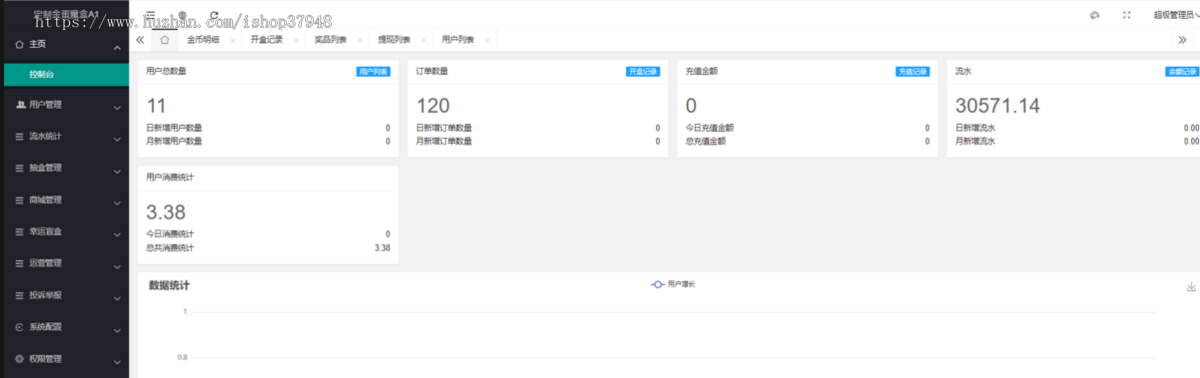Expand the 流水统计 menu chevron
Image resolution: width=1200 pixels, height=378 pixels.
pyautogui.click(x=116, y=139)
